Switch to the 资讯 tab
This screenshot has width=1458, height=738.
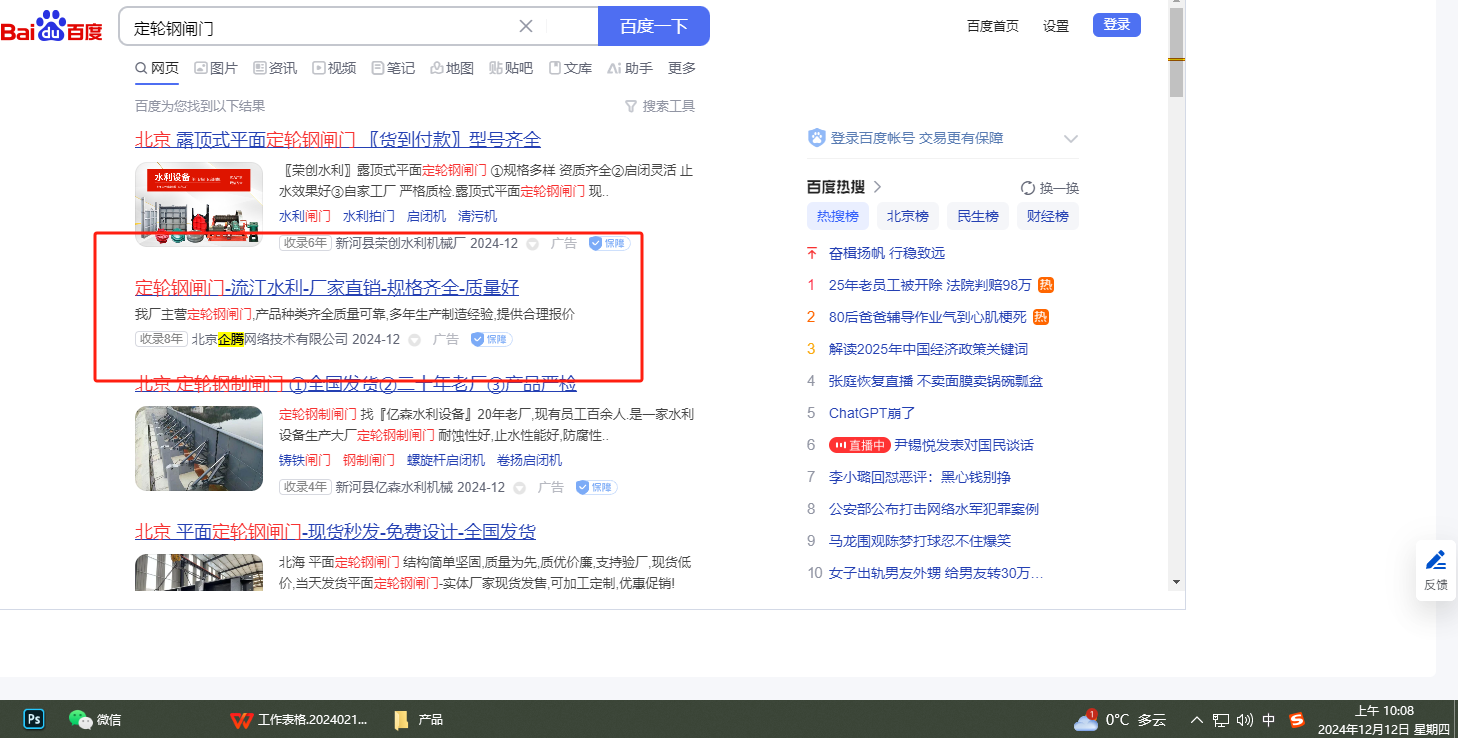pyautogui.click(x=275, y=68)
